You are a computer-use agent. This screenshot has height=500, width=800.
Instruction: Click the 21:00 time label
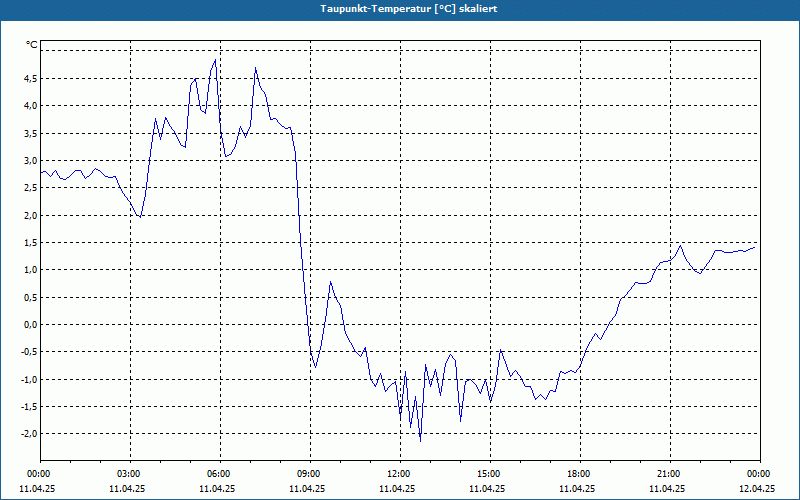(x=670, y=474)
